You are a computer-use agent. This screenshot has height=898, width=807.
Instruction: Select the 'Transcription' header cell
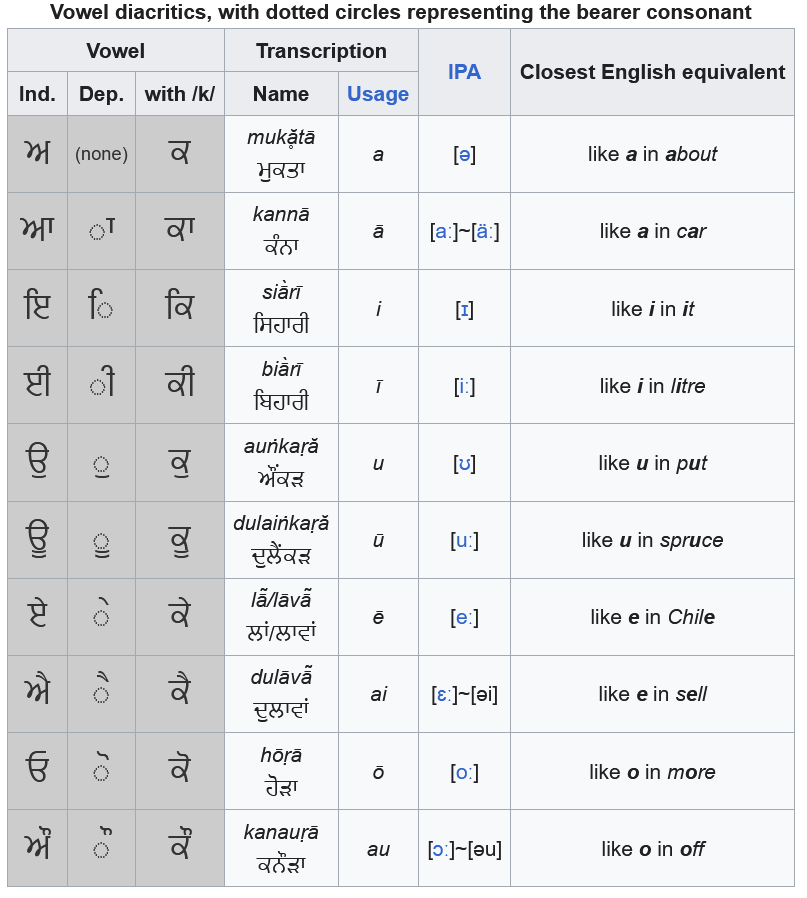pos(321,51)
